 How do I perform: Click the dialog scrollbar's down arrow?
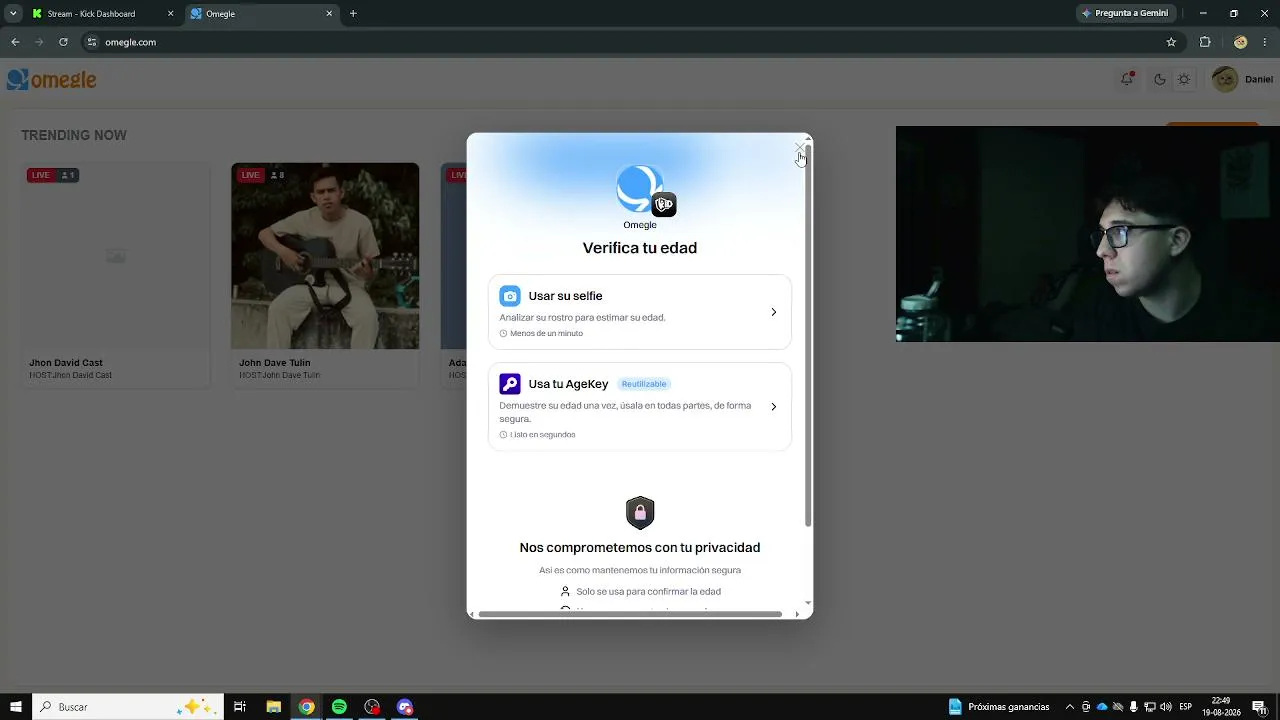(x=808, y=602)
